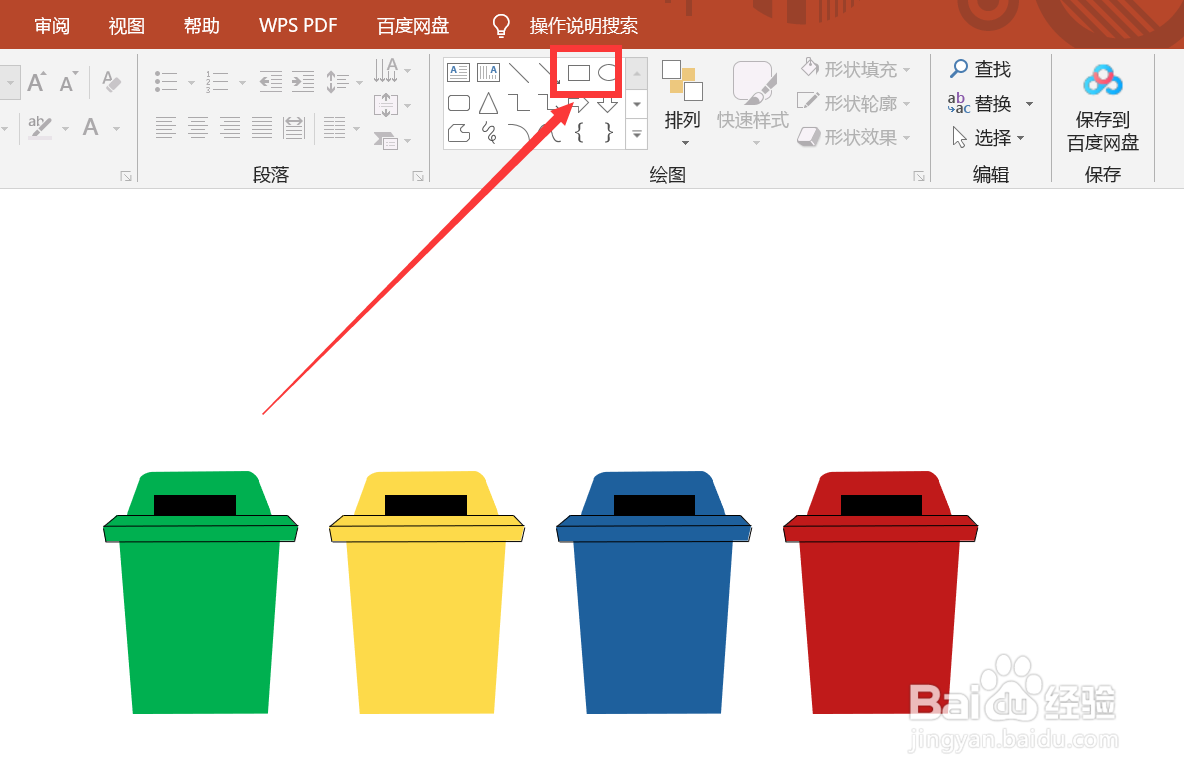This screenshot has width=1184, height=780.
Task: Apply numbered list formatting
Action: pos(217,81)
